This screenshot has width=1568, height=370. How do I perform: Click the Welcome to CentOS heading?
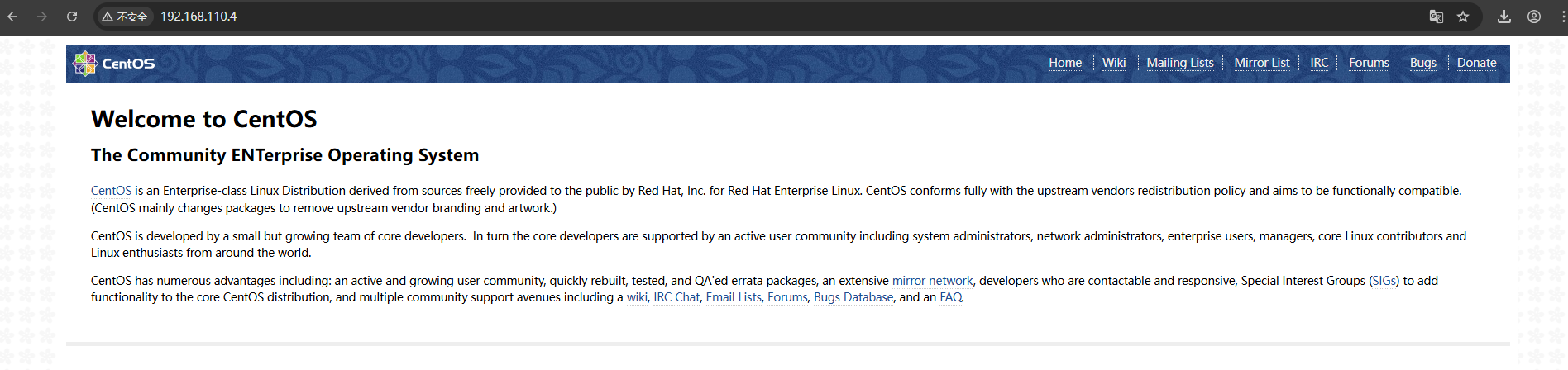pyautogui.click(x=204, y=119)
